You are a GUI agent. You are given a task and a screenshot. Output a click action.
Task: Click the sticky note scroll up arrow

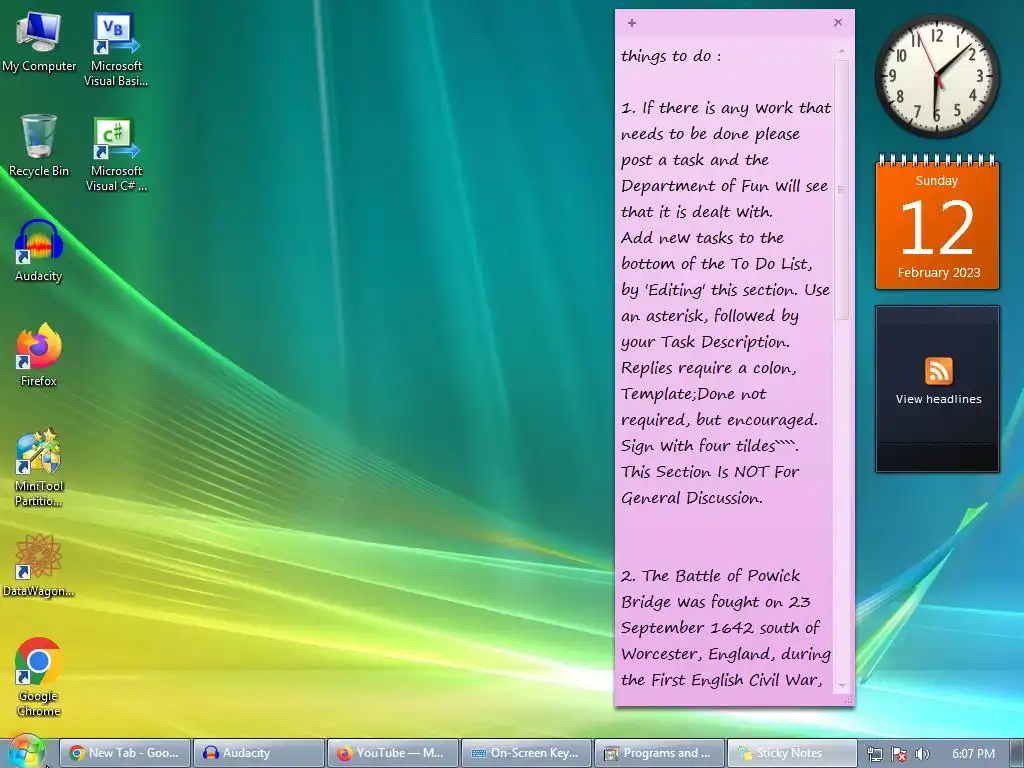pos(841,51)
